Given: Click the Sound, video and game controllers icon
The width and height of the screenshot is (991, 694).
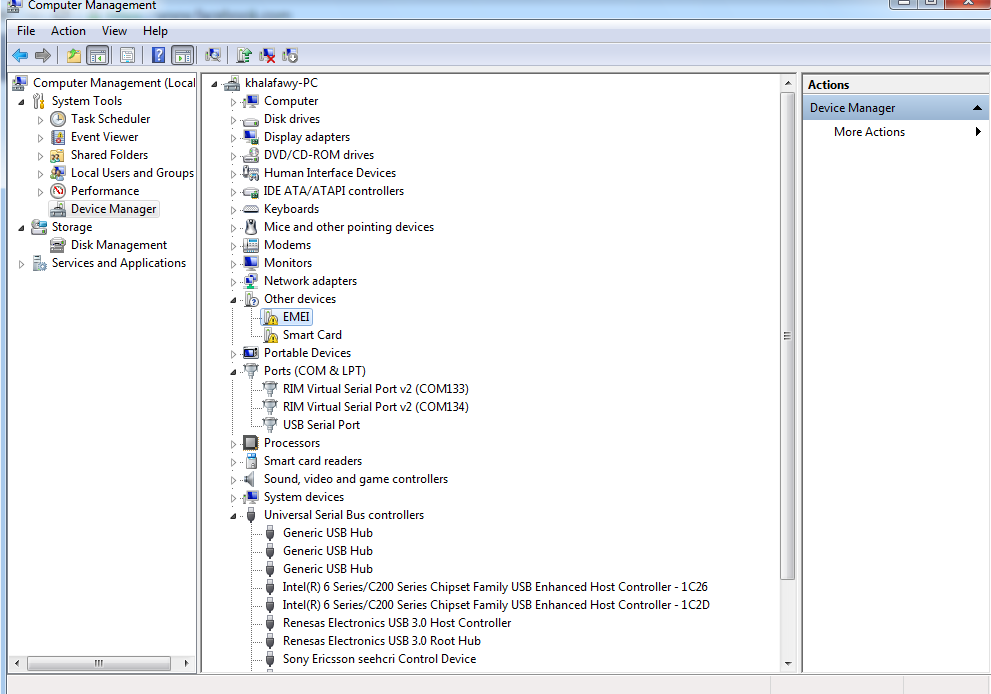Looking at the screenshot, I should (x=251, y=479).
